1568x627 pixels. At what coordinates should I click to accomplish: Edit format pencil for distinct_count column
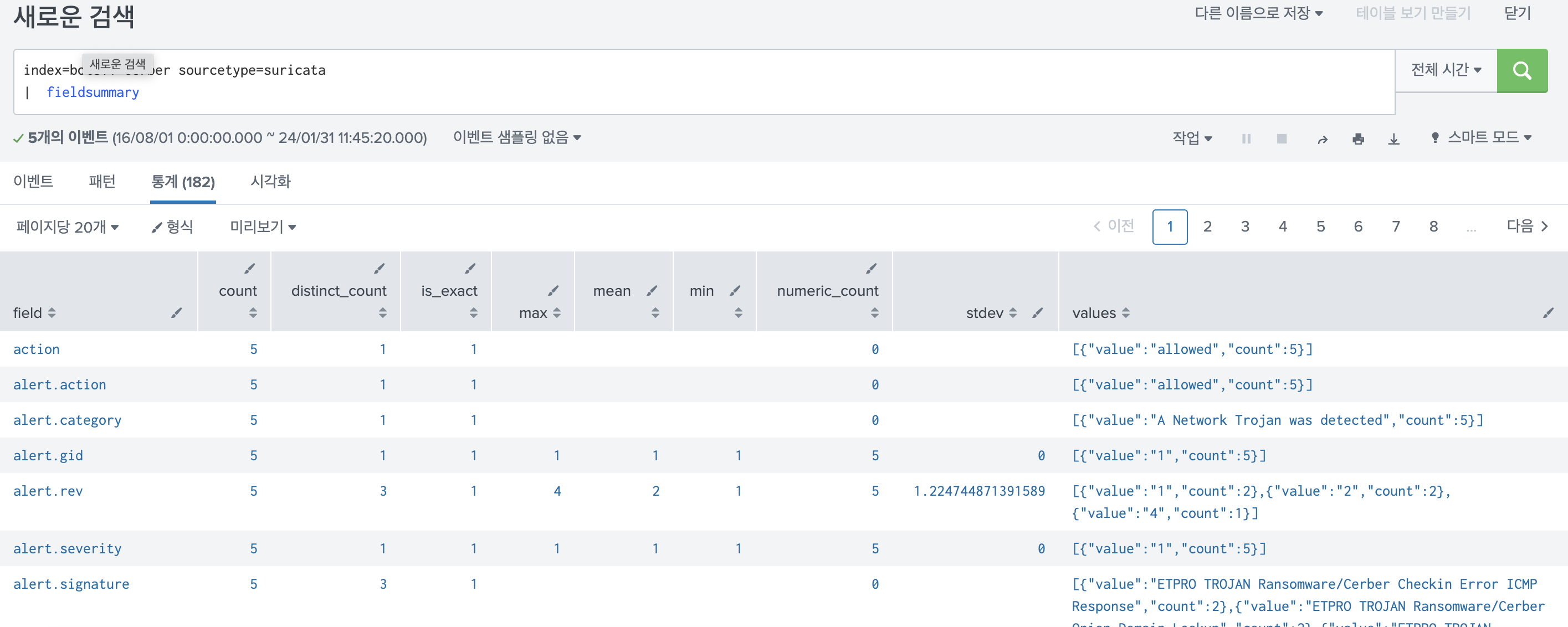[x=379, y=269]
